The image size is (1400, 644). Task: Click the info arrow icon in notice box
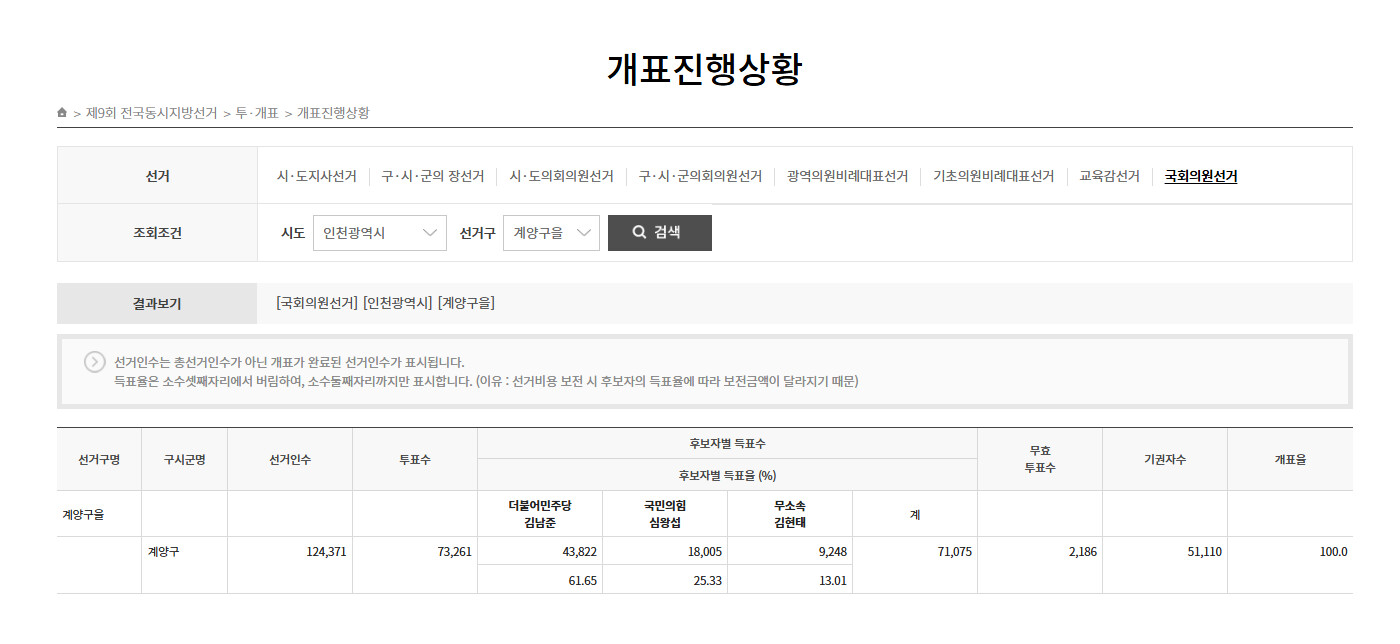tap(95, 362)
